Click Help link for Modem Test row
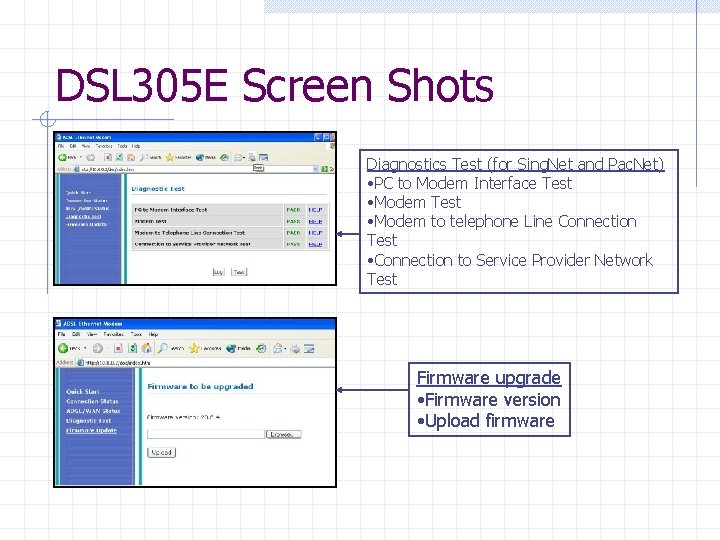This screenshot has height=540, width=720. (x=315, y=221)
